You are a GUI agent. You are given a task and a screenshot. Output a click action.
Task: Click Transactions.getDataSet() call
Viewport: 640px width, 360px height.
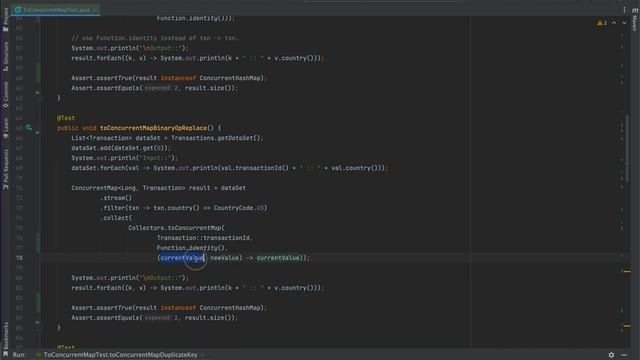(216, 138)
